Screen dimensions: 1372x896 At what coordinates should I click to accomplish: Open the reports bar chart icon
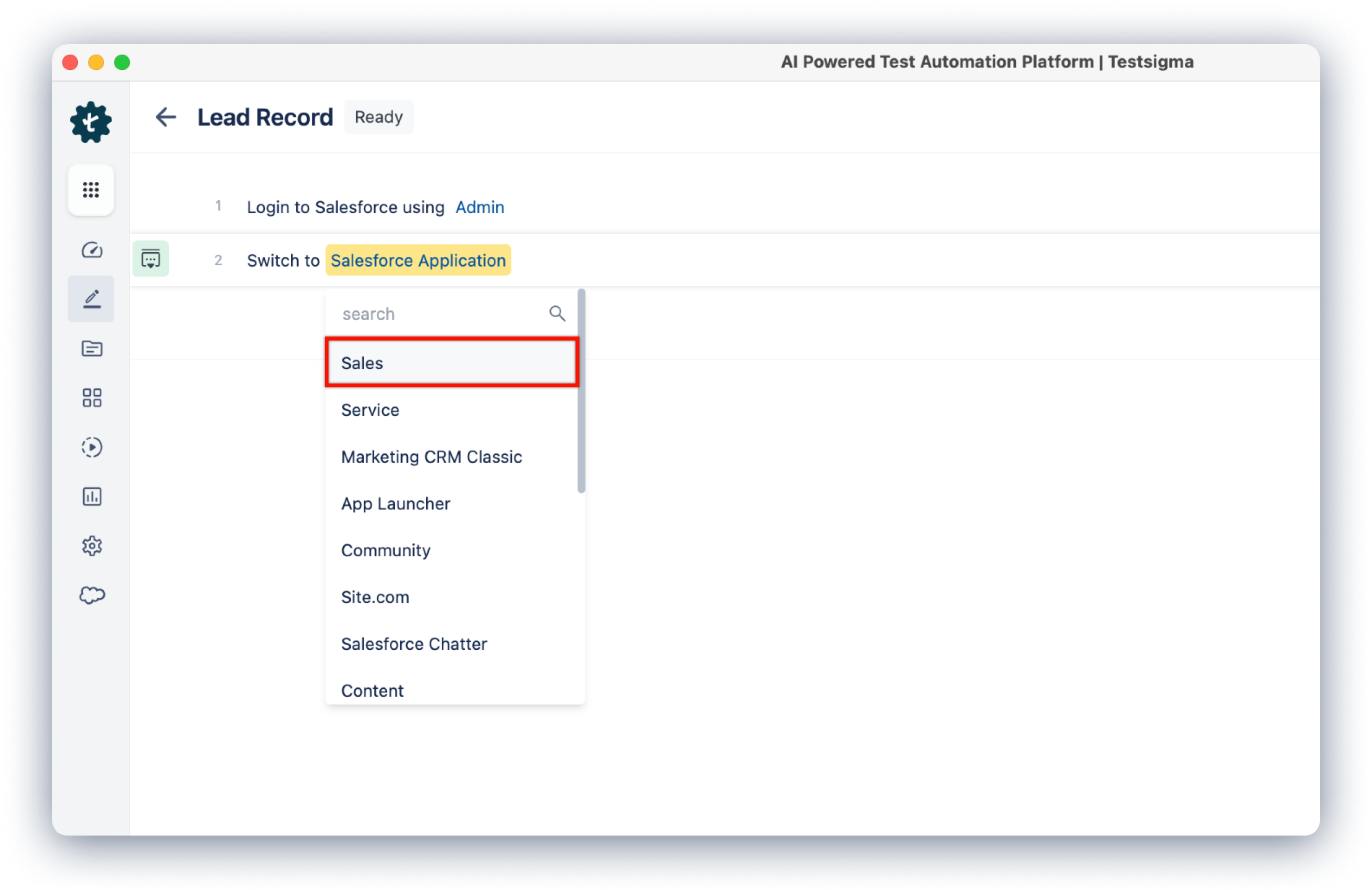coord(92,497)
